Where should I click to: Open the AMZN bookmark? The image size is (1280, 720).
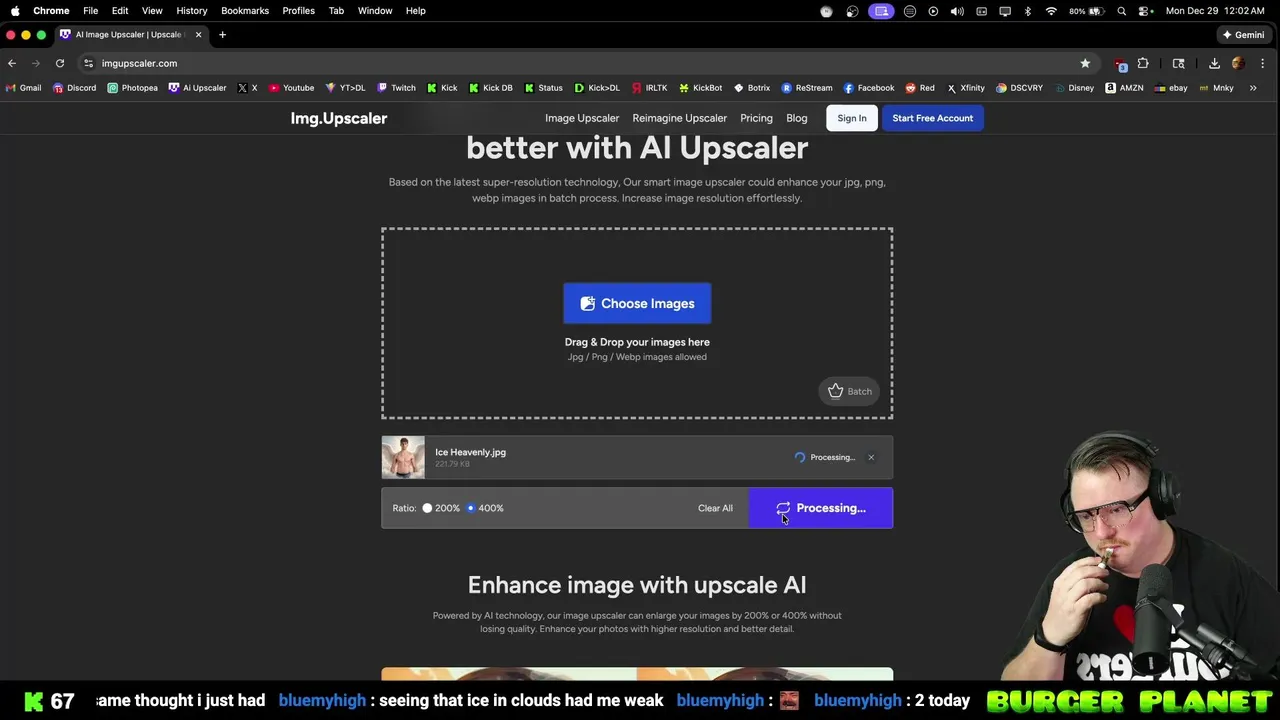[x=1124, y=88]
